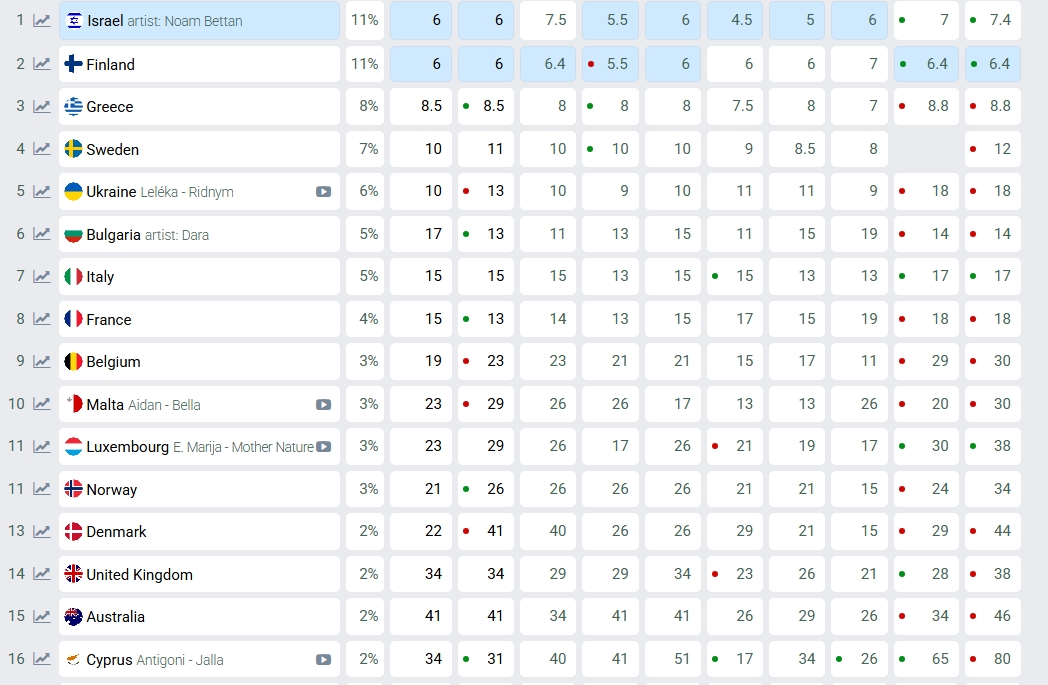Play the Cyprus Antigoni Jalla video

point(323,660)
